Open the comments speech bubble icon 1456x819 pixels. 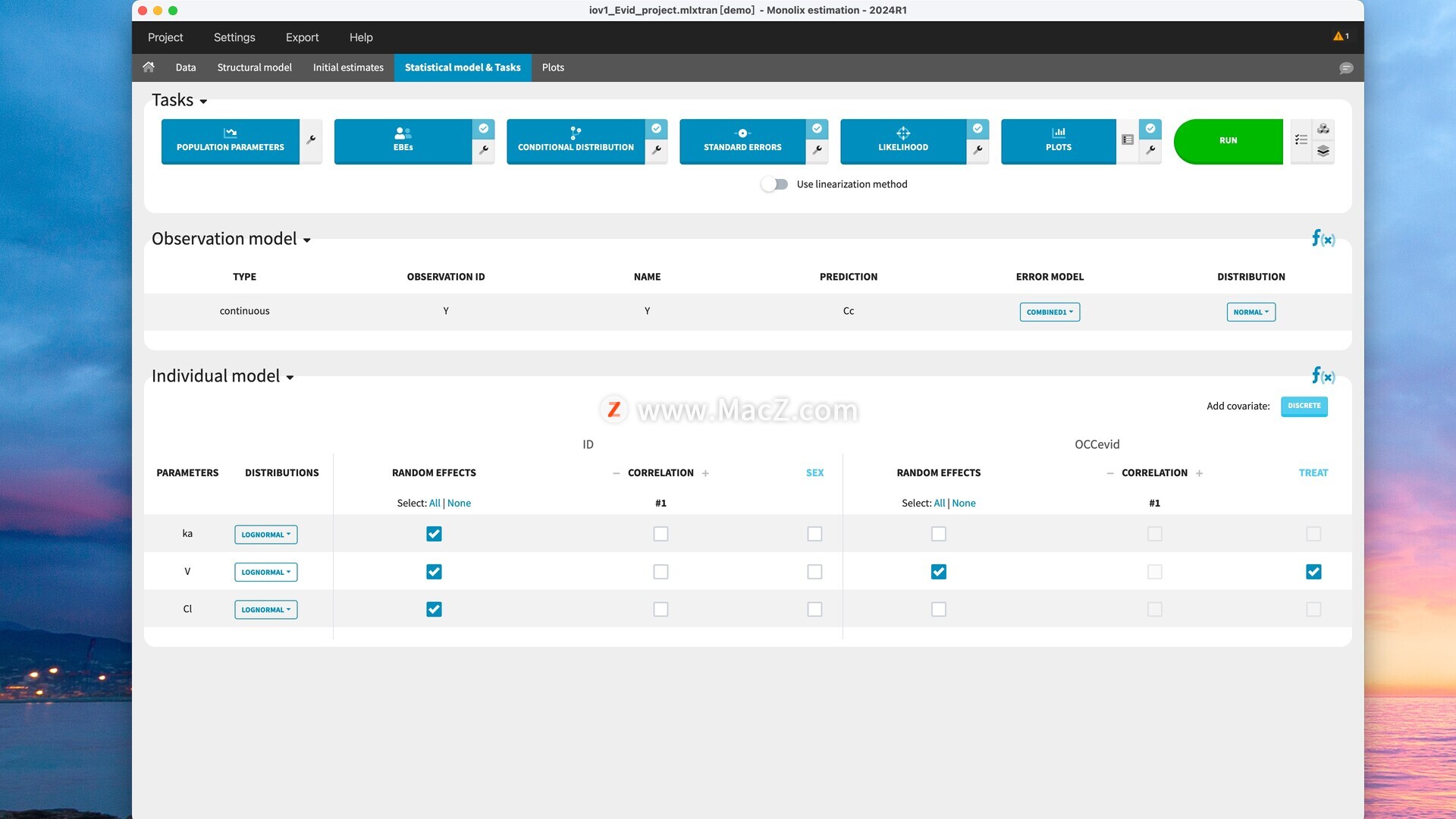click(1346, 68)
